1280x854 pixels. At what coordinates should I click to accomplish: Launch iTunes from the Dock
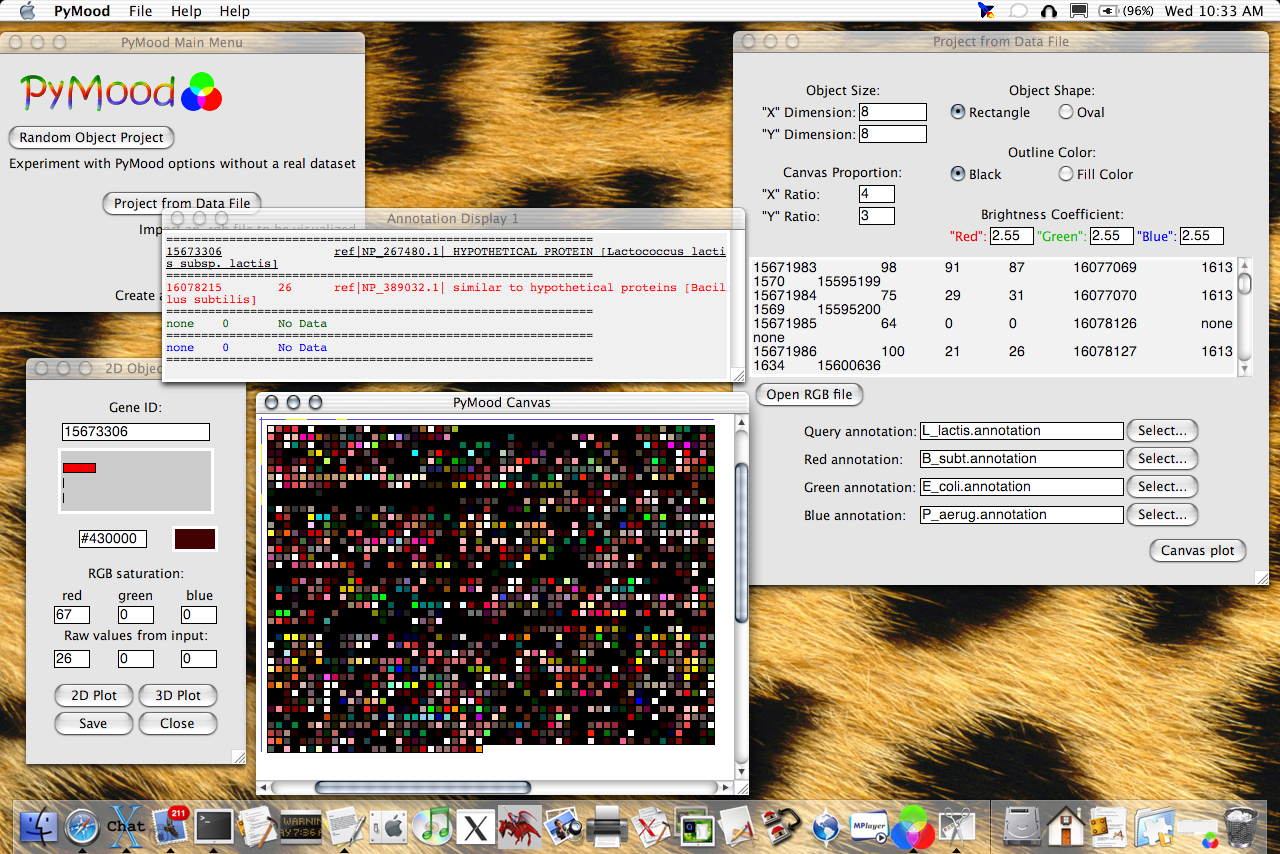pos(433,826)
